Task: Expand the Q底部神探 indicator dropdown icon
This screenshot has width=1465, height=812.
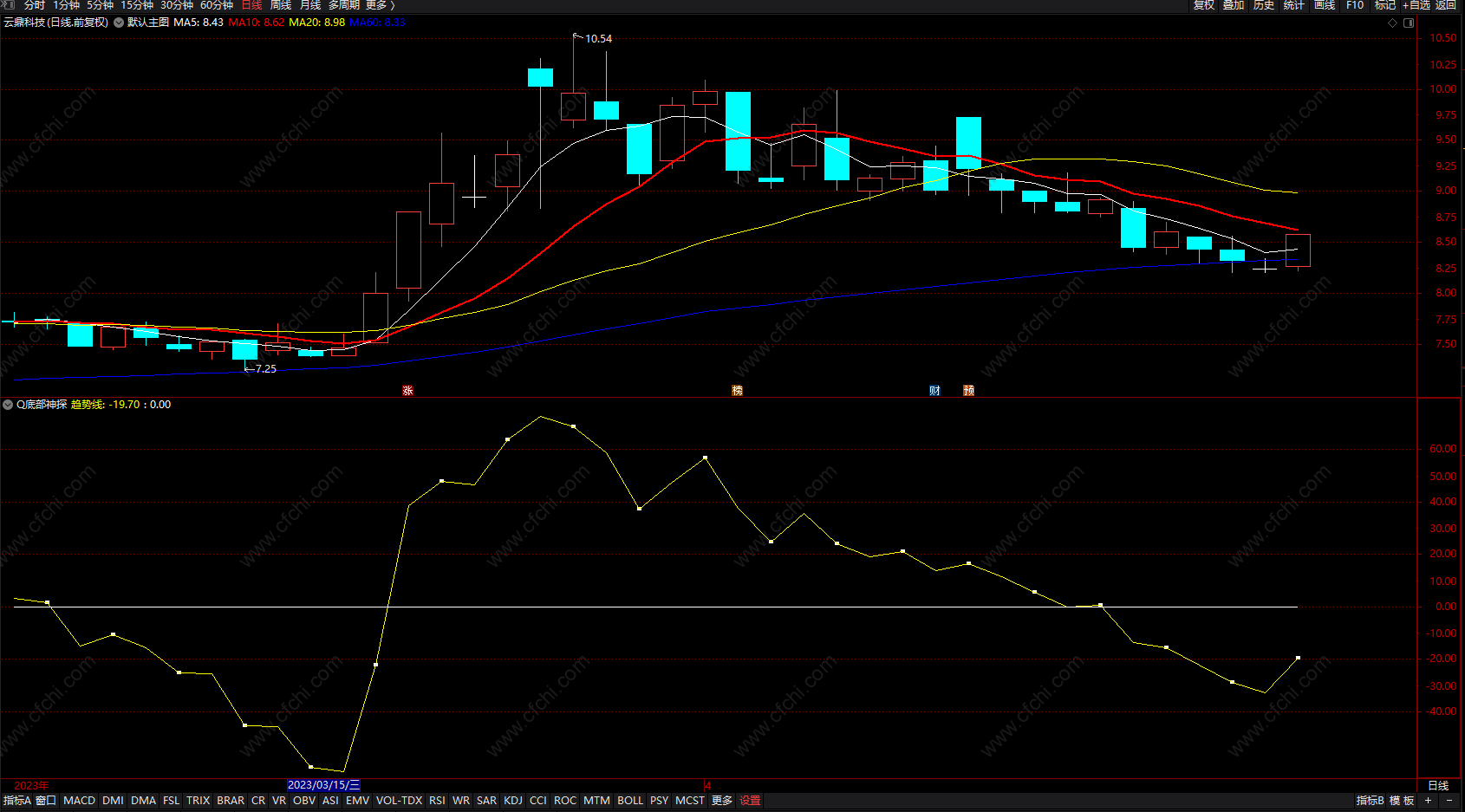Action: click(8, 405)
